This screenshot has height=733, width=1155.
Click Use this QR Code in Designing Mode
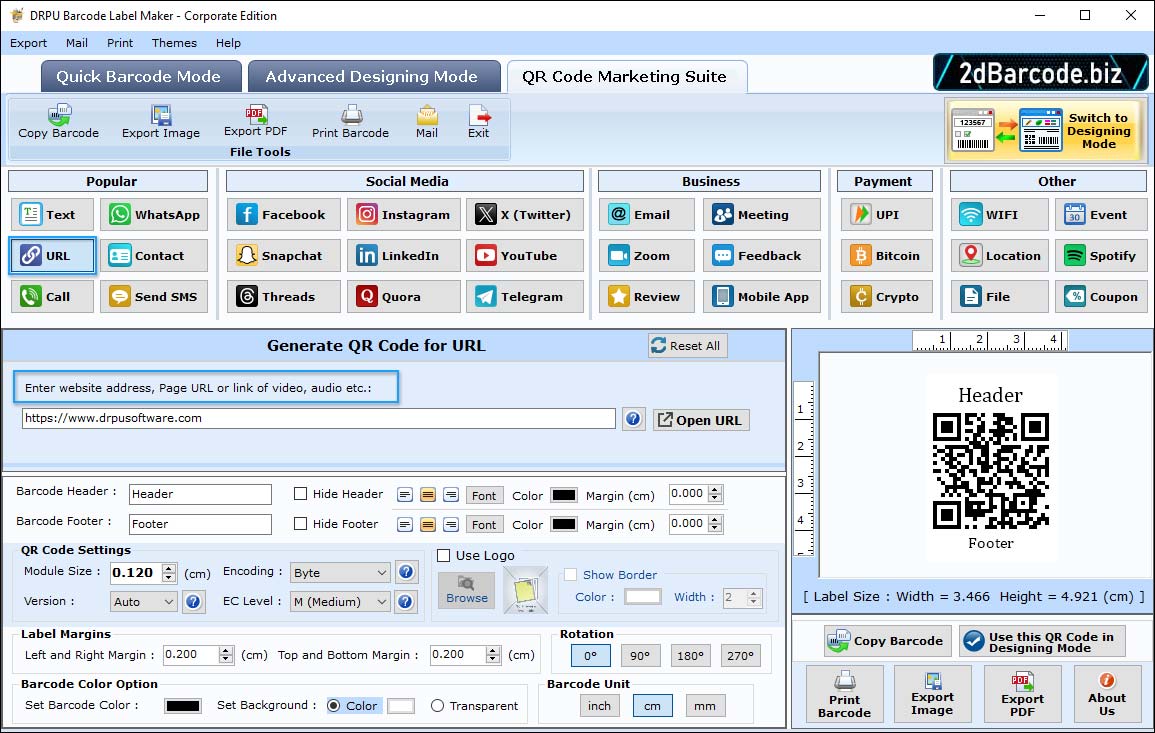1042,642
